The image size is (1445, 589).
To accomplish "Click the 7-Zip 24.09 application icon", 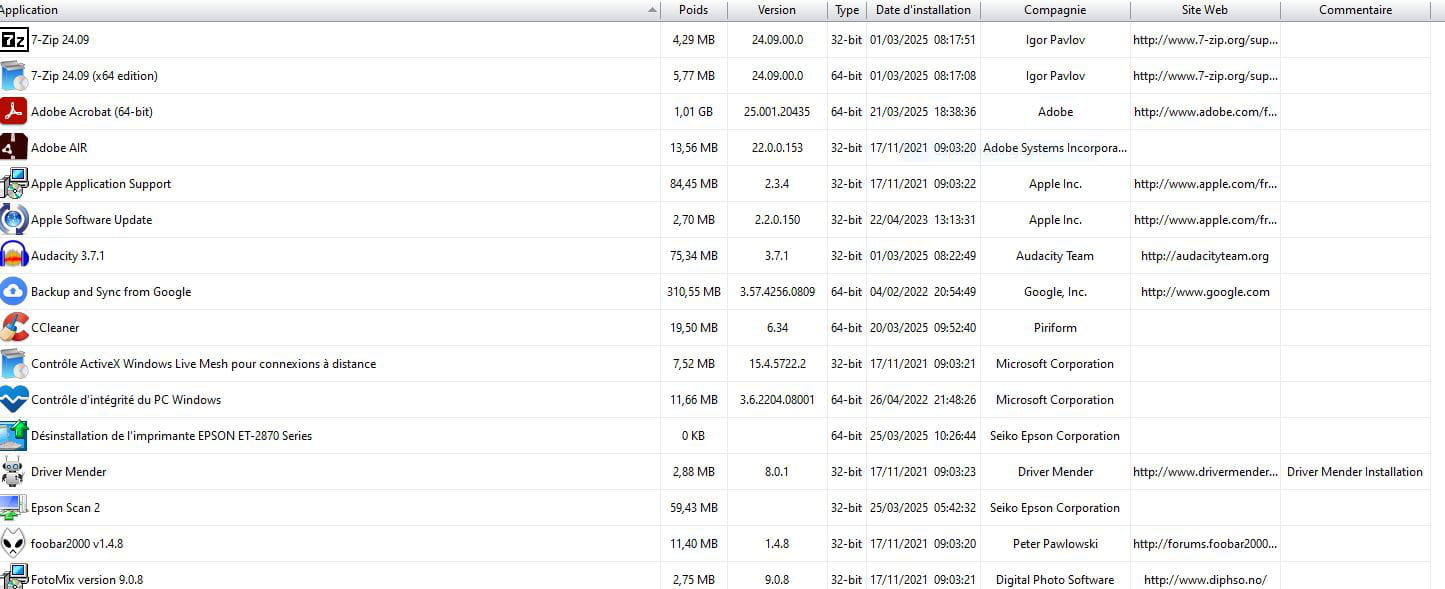I will (x=14, y=40).
